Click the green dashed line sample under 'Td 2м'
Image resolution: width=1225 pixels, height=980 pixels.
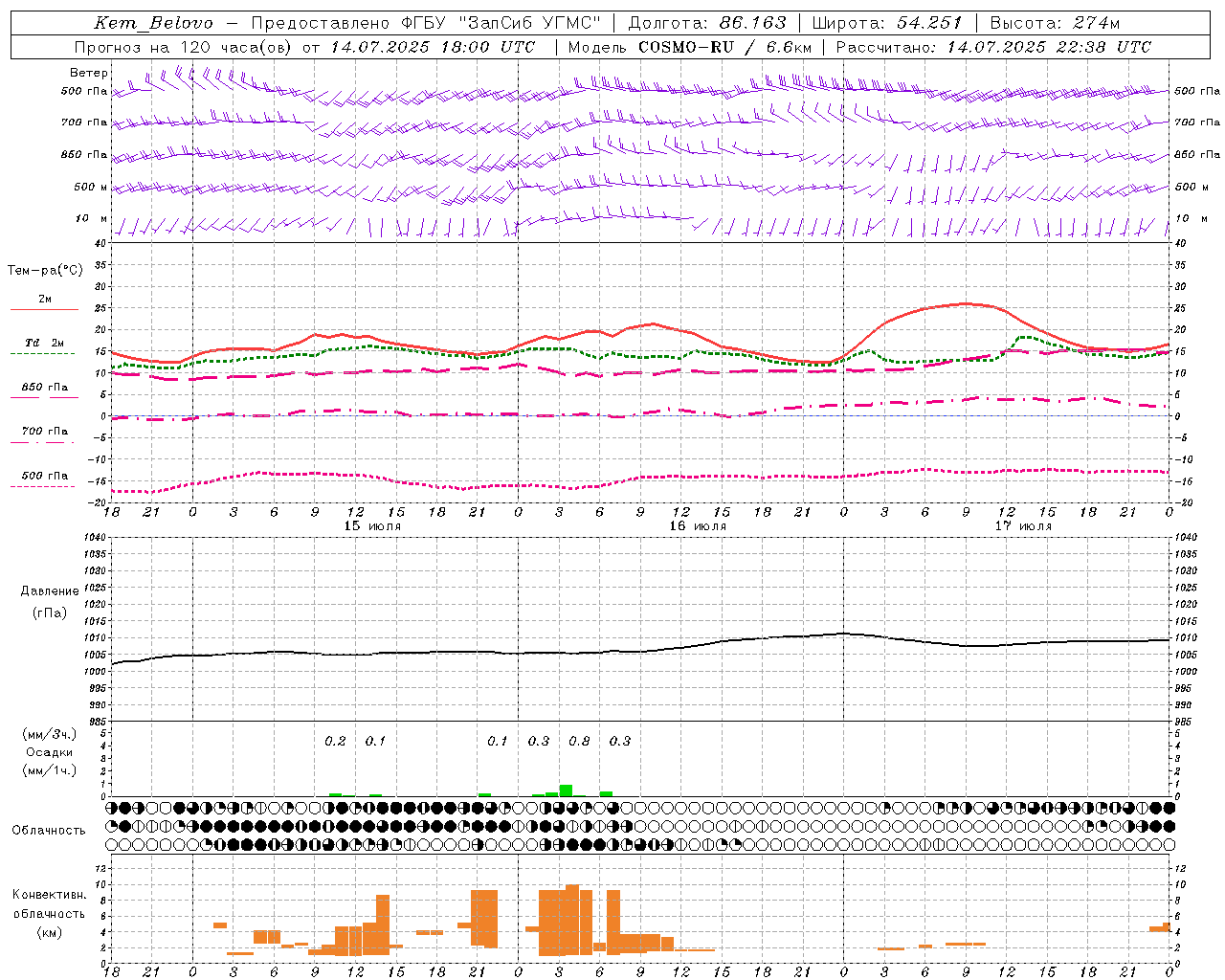42,353
